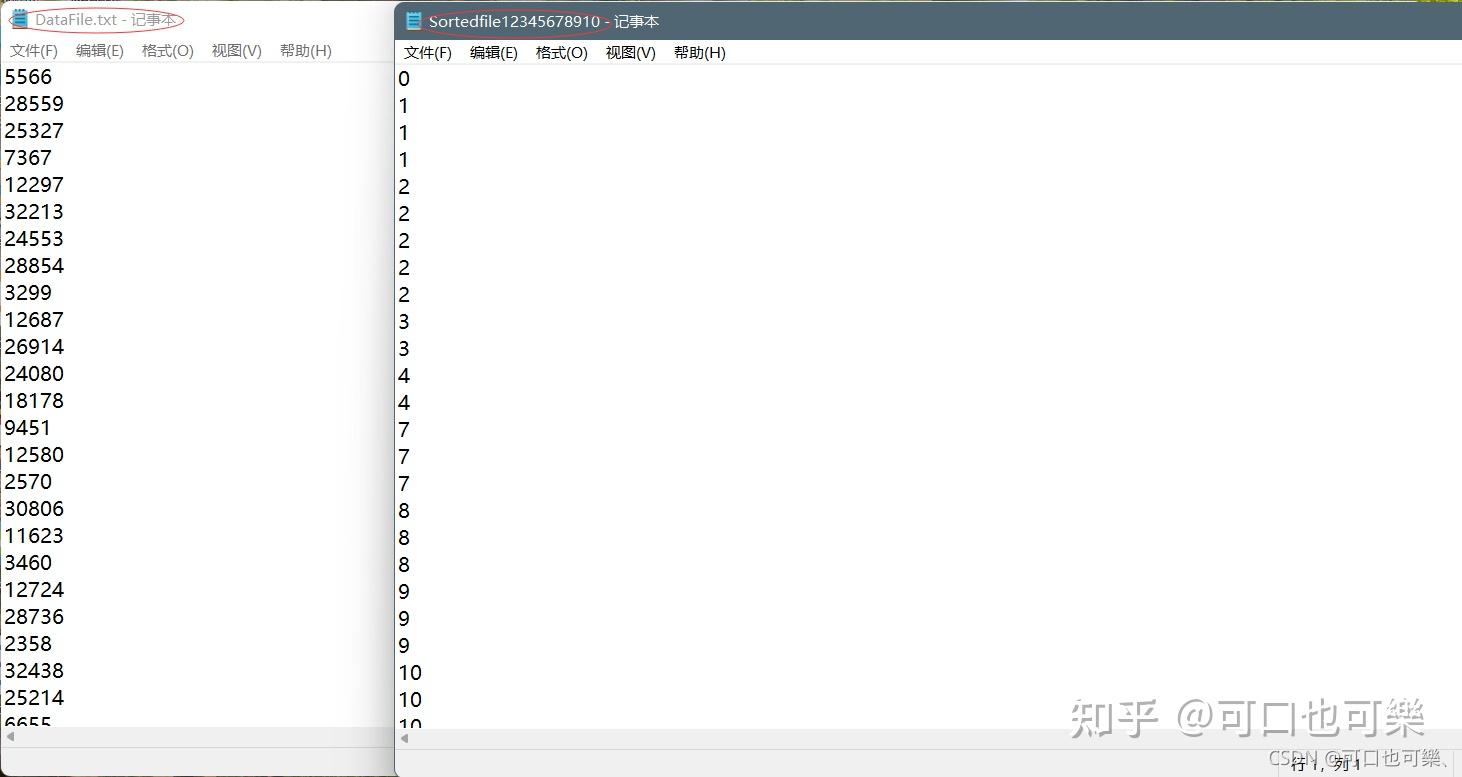
Task: Click the line 32438 in DataFile.txt
Action: click(x=34, y=671)
